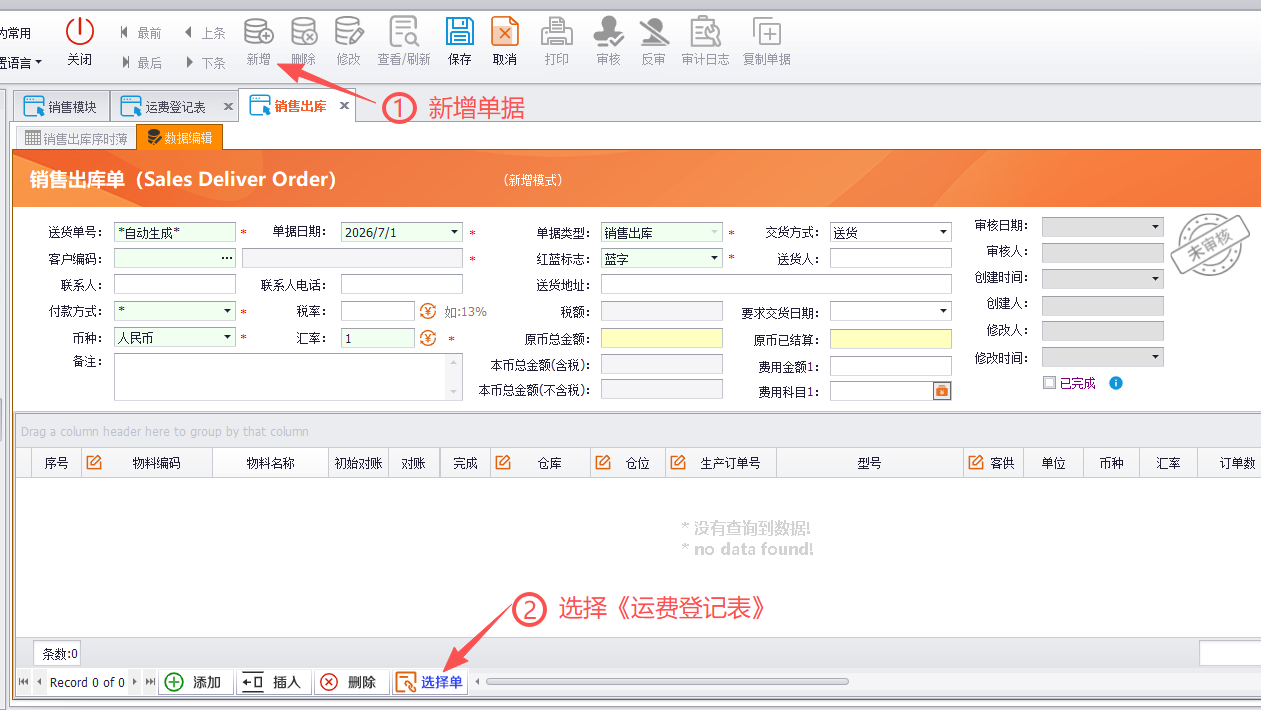
Task: Open the 修改时间 dropdown
Action: (x=1156, y=356)
